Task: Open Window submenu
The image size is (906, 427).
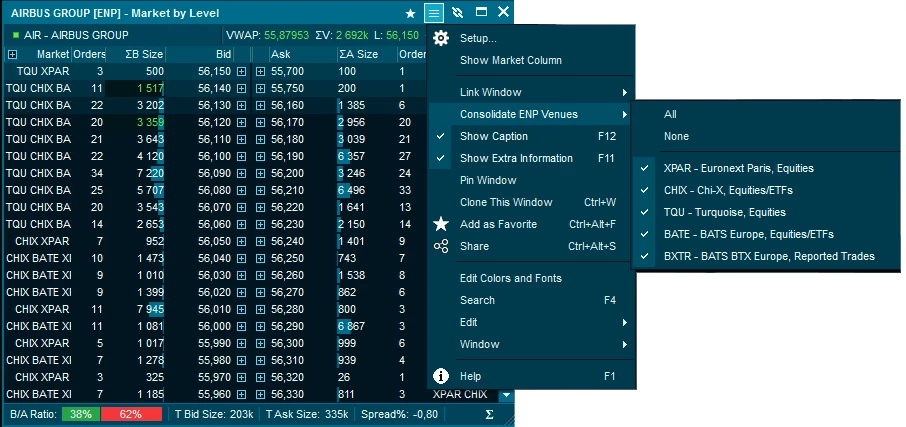Action: point(530,344)
